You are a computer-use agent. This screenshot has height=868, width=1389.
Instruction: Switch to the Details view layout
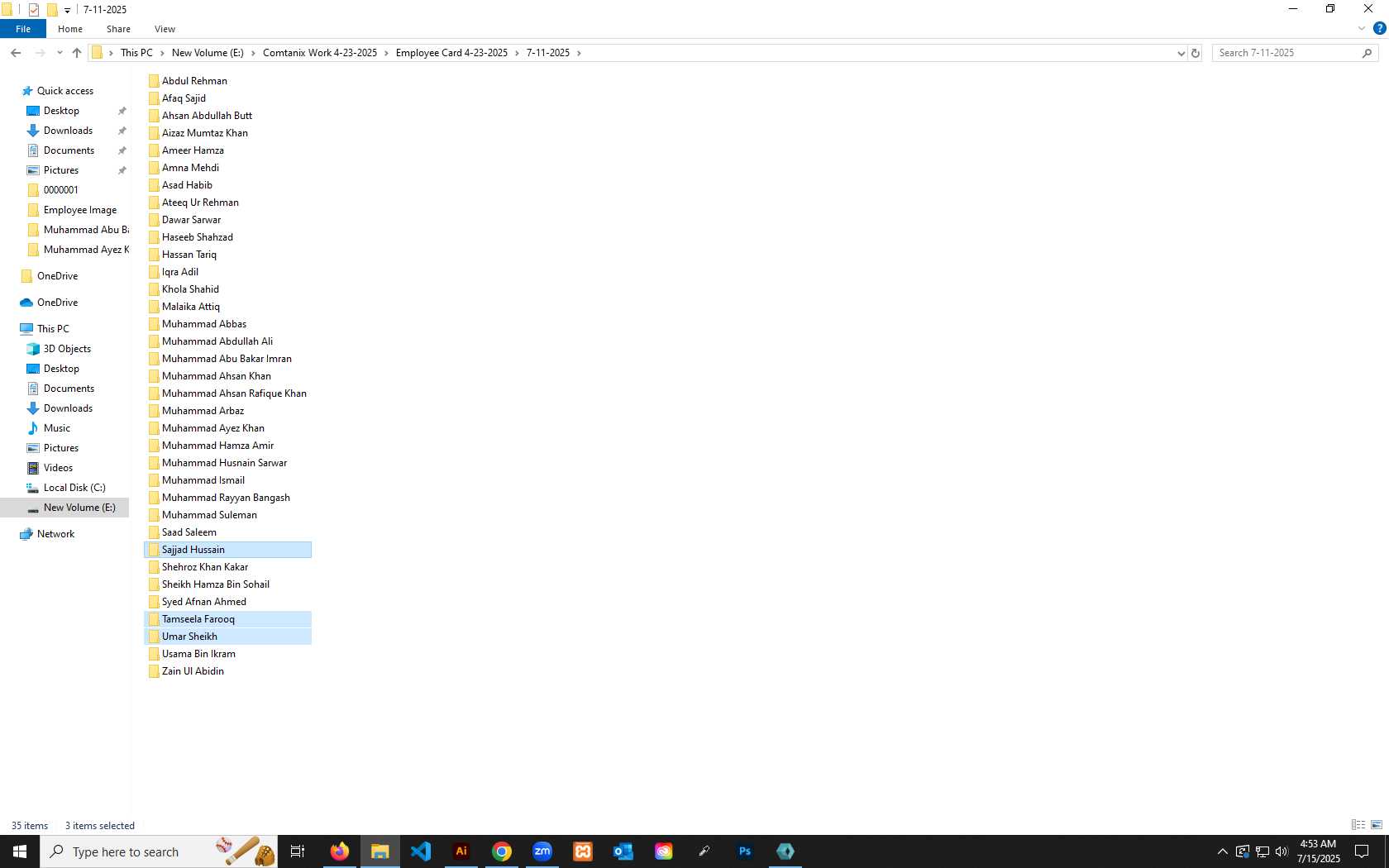[x=1358, y=825]
